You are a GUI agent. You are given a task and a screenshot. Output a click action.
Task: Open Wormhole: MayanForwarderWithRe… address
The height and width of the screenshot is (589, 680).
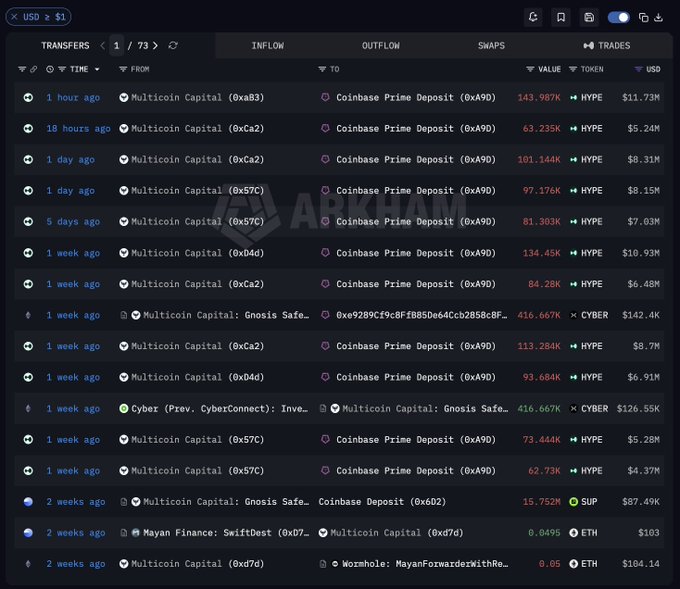tap(425, 564)
